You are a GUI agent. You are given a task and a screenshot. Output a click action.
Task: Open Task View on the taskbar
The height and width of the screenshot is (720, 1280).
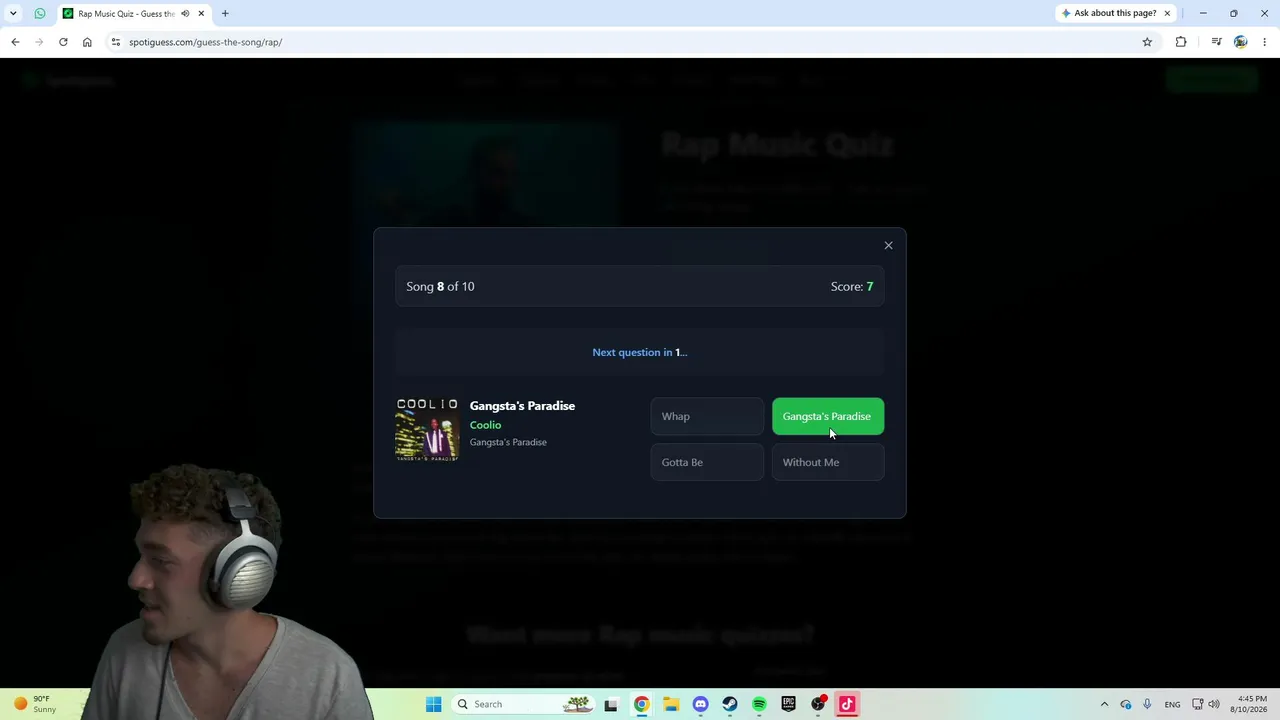tap(611, 704)
